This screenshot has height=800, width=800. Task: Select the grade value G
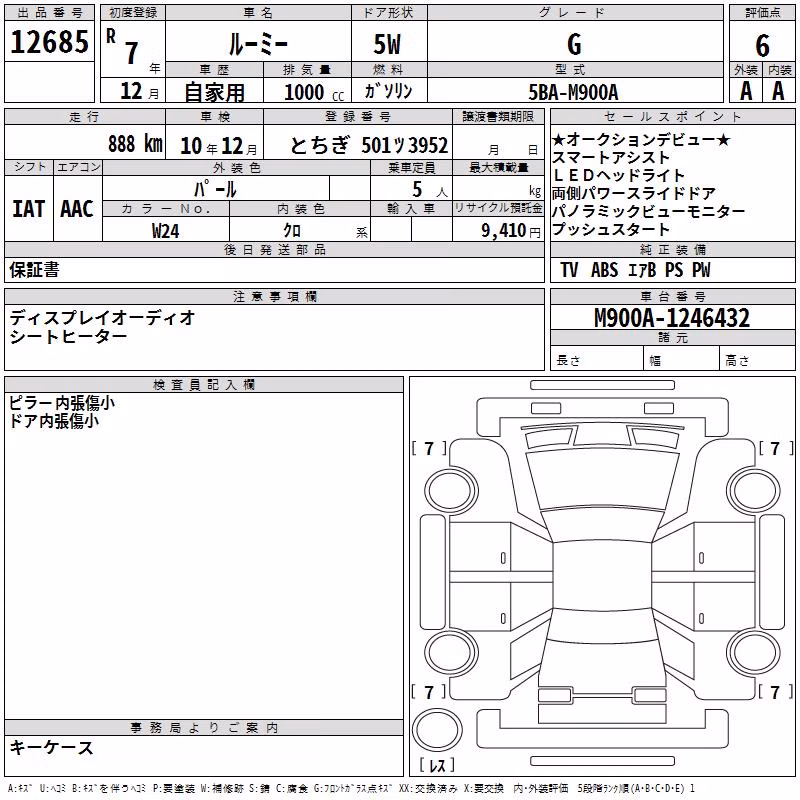[574, 44]
